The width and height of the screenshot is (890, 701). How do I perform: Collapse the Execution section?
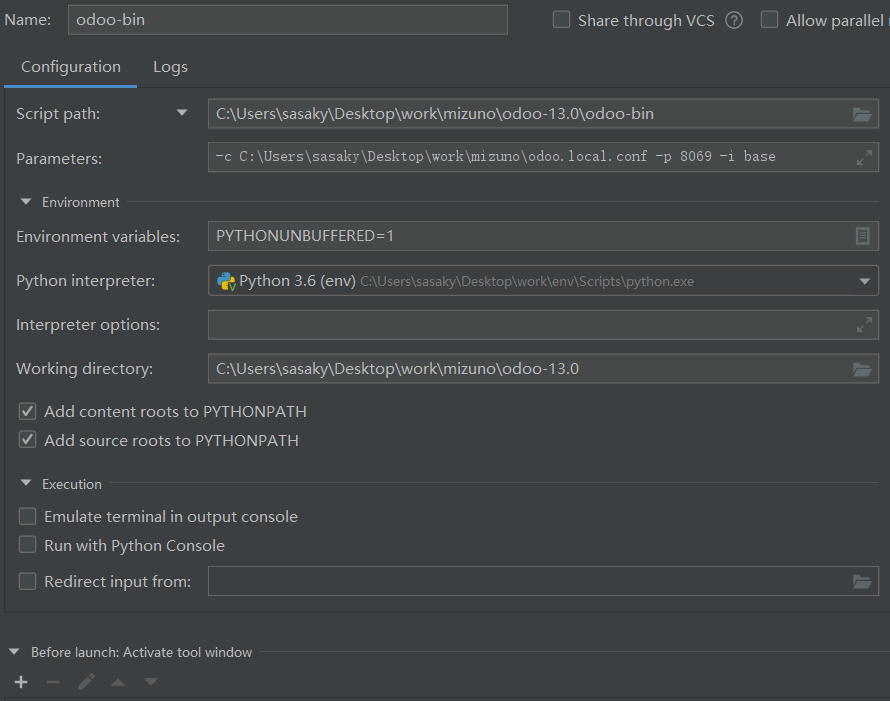(x=26, y=483)
